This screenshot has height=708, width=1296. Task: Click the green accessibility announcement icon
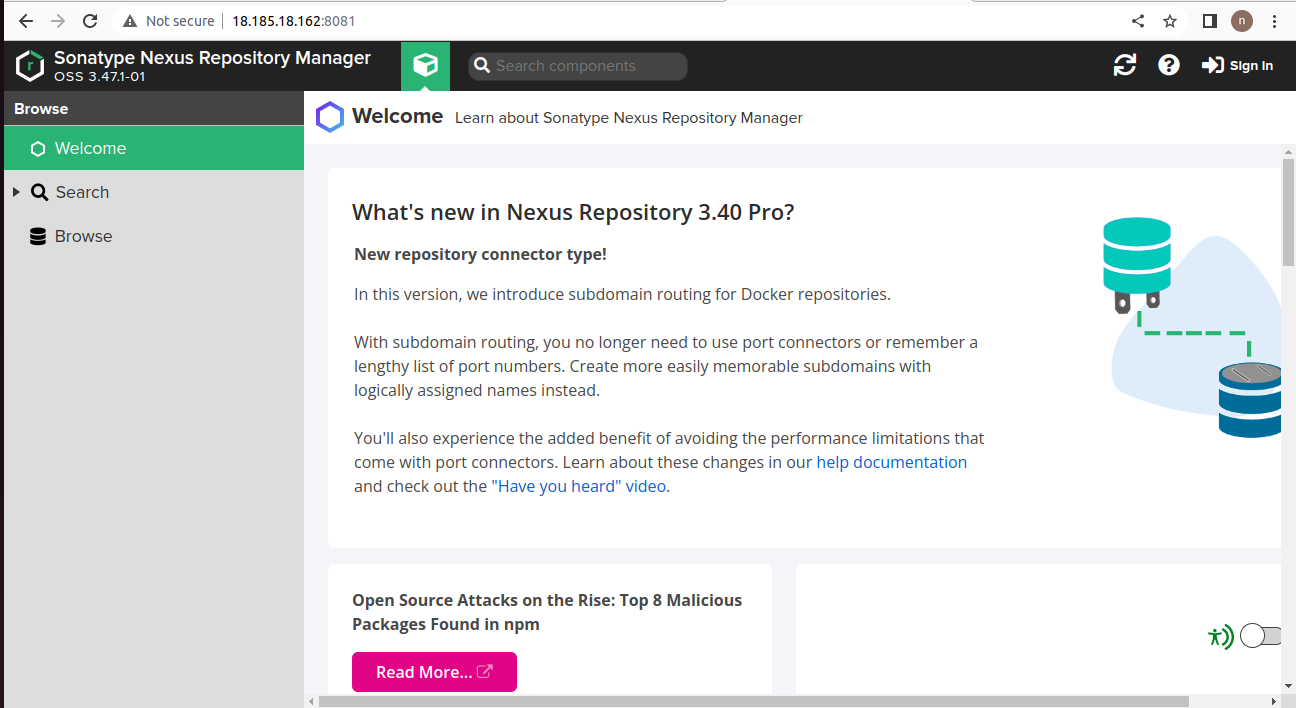pyautogui.click(x=1221, y=636)
